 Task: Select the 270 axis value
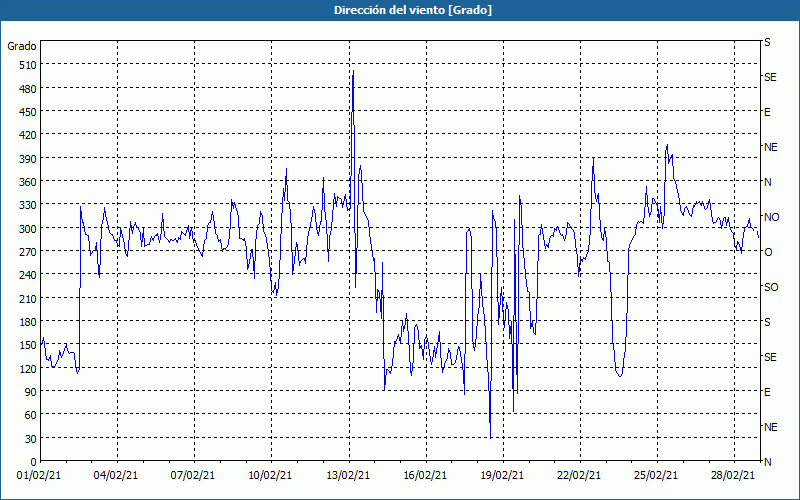point(28,252)
